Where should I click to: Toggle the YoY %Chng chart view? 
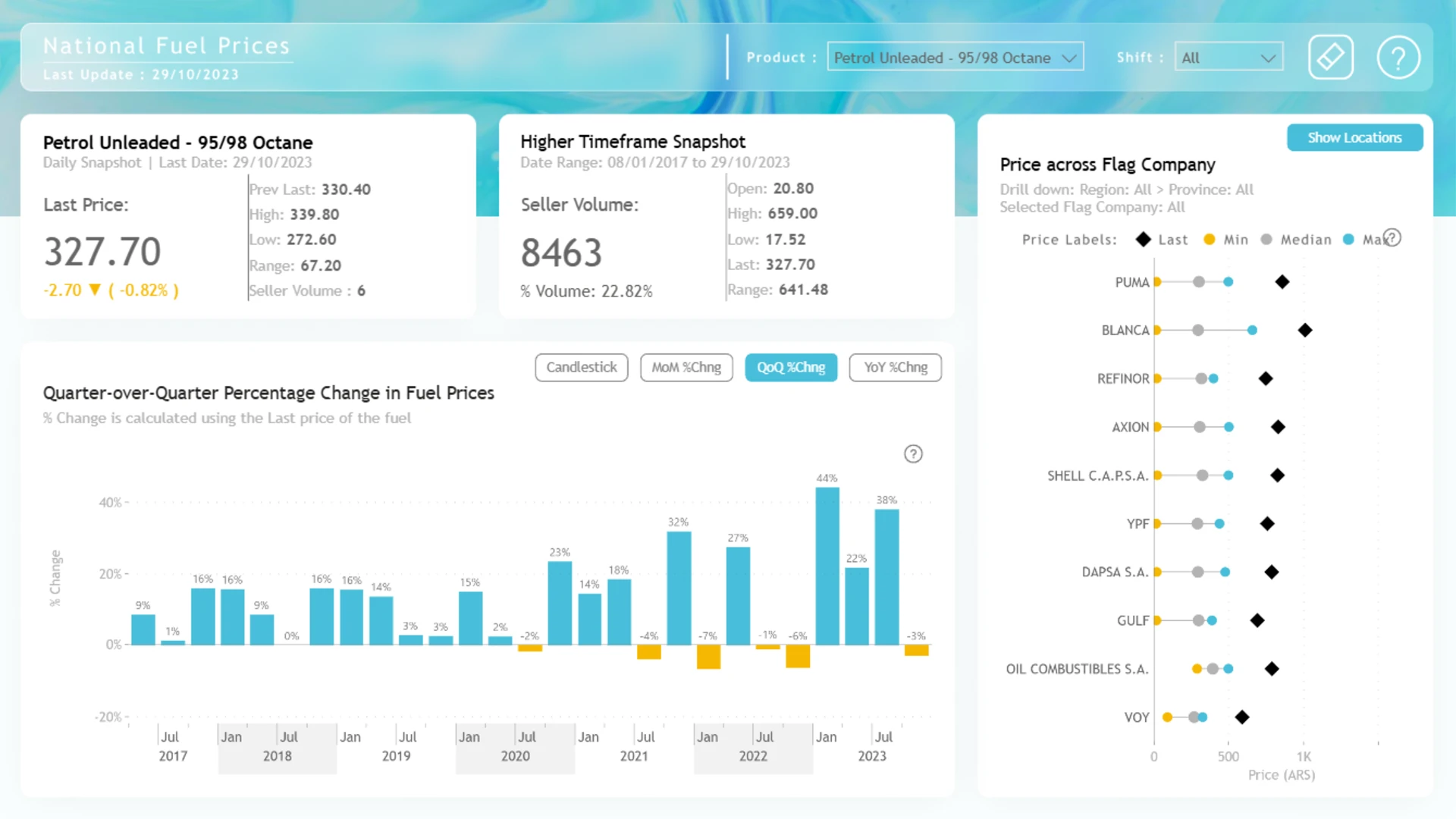point(896,367)
